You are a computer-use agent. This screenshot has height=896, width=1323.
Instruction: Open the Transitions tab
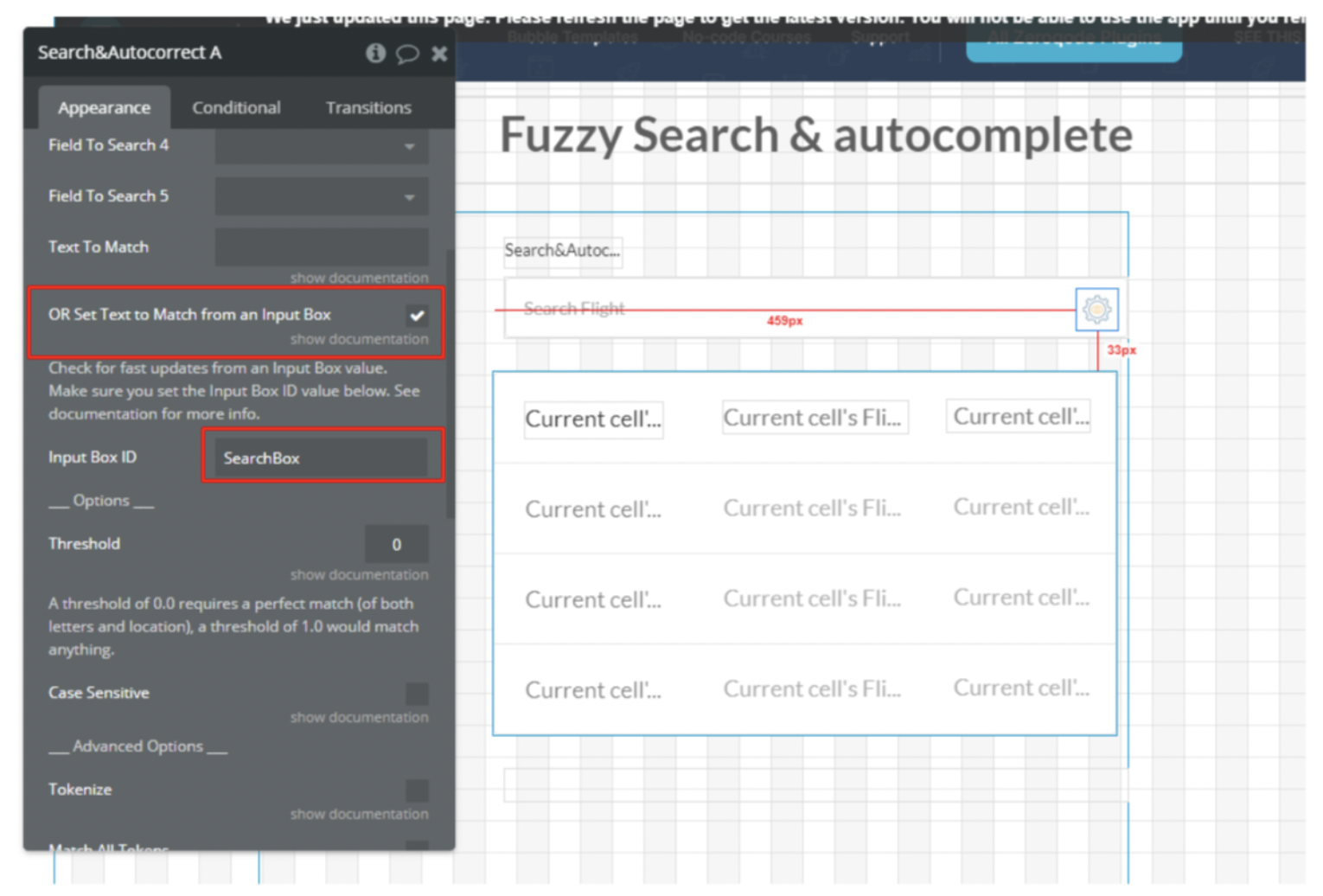368,108
